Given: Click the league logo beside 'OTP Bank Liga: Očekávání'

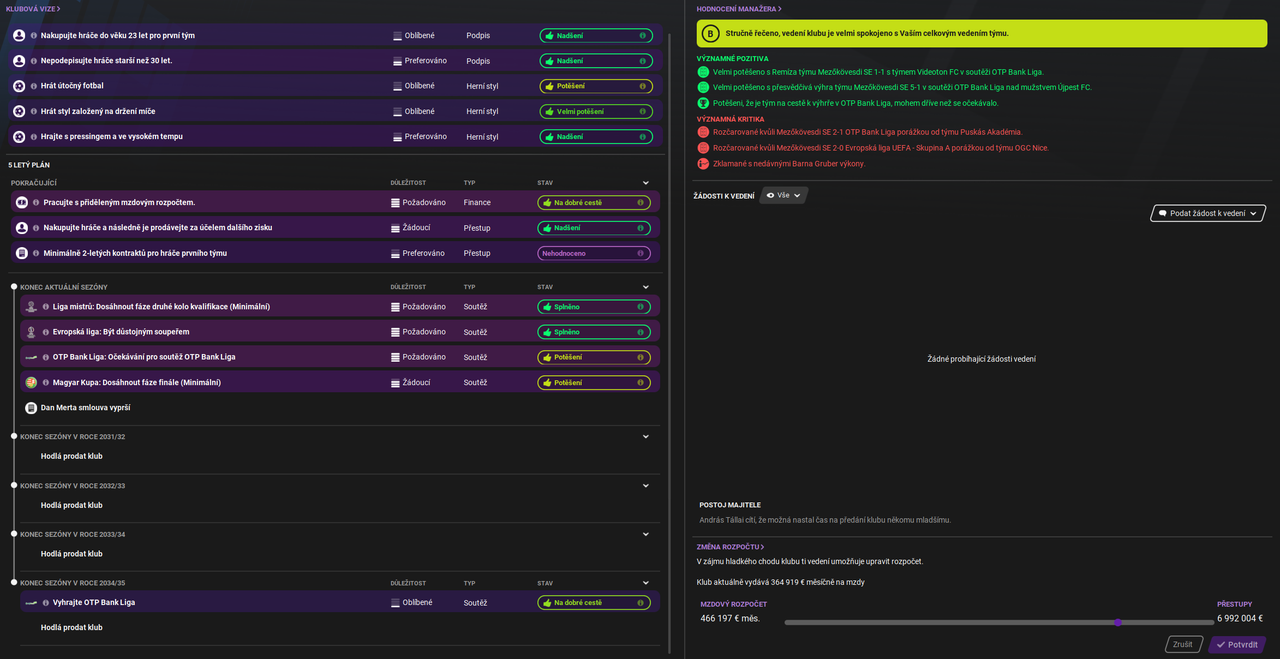Looking at the screenshot, I should (x=31, y=357).
